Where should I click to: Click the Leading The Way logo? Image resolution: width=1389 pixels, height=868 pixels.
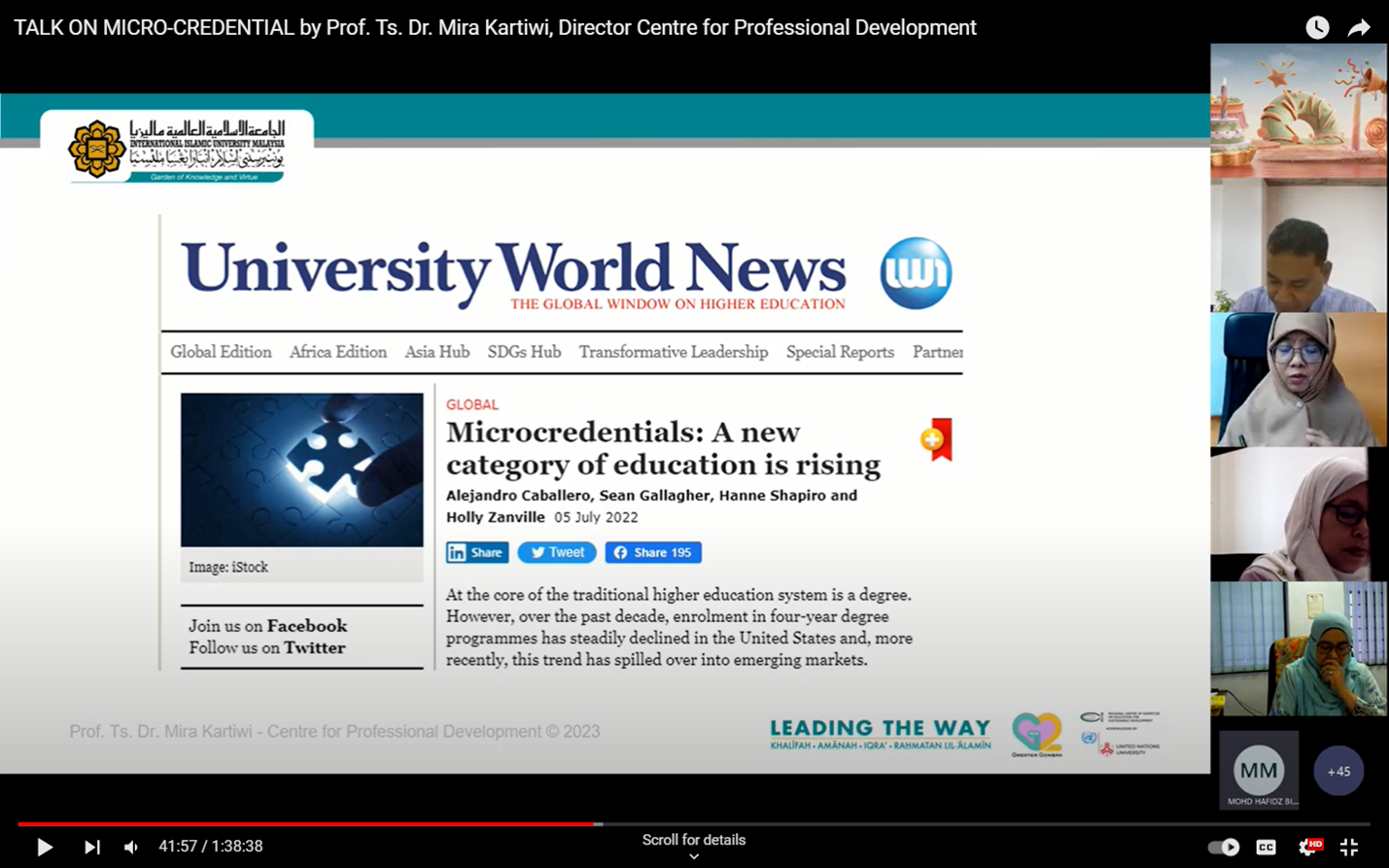tap(881, 734)
